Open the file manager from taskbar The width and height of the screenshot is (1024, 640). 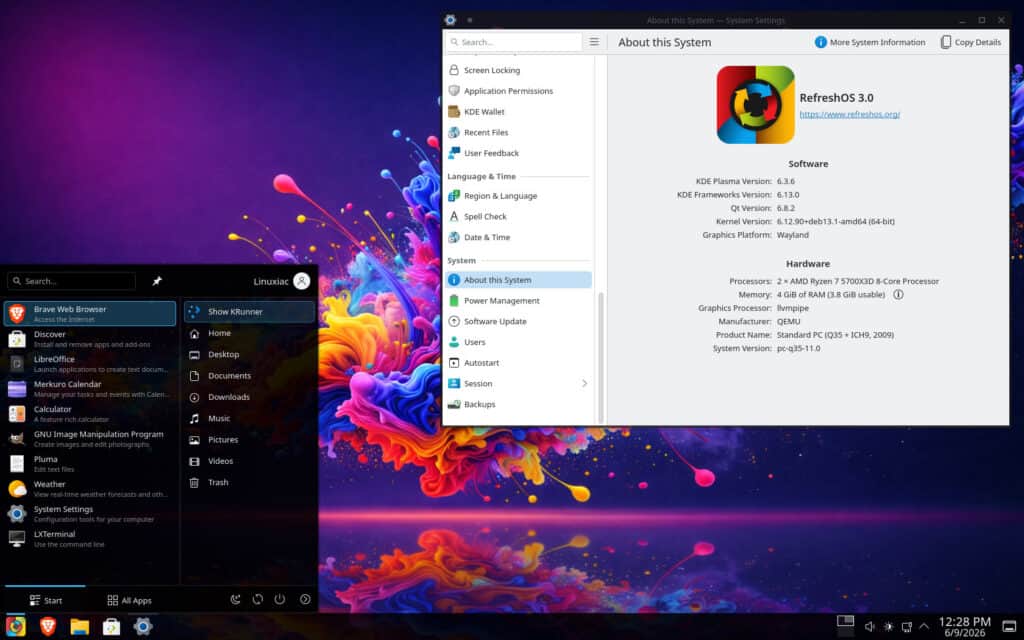pyautogui.click(x=80, y=626)
